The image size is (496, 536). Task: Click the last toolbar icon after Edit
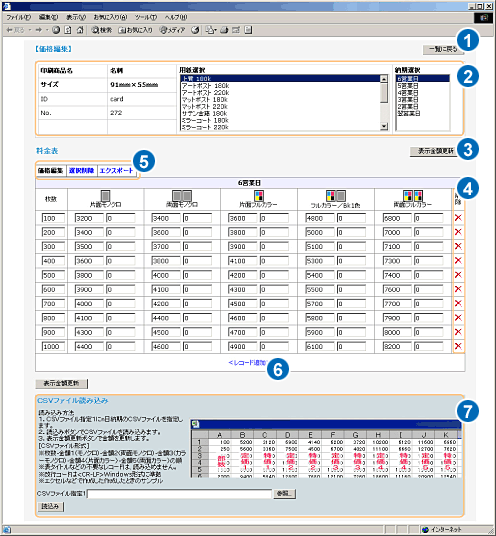[x=249, y=30]
